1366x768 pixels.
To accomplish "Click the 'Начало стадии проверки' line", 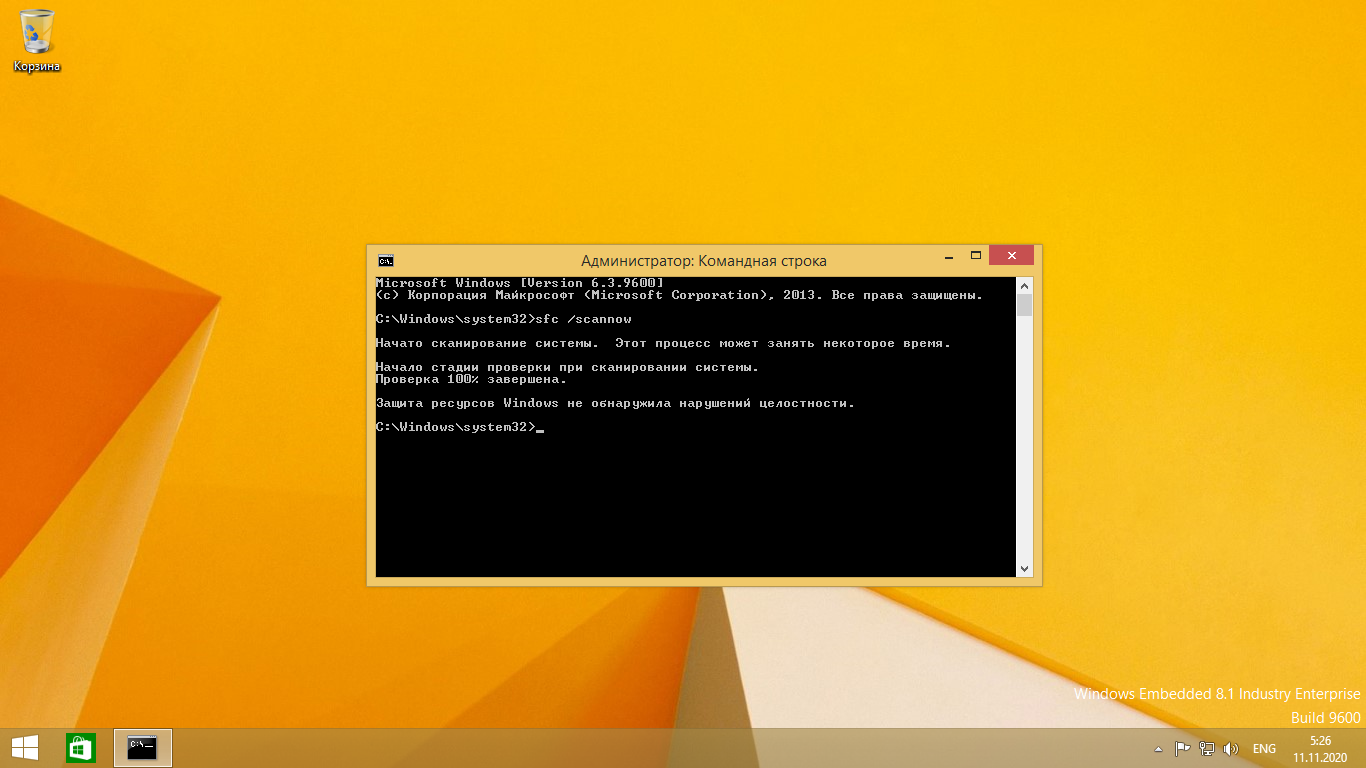I will (x=567, y=367).
